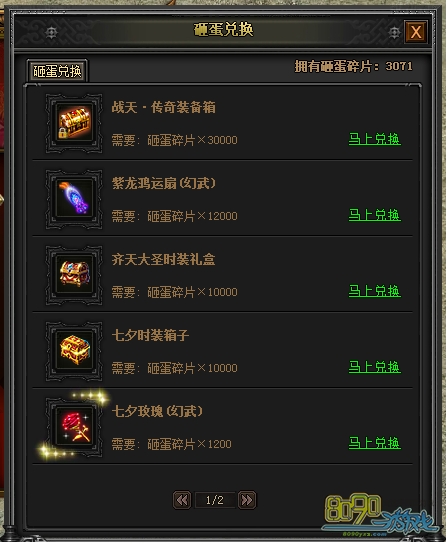
Task: Click the 七夕玫瑰 red rose icon
Action: 74,427
